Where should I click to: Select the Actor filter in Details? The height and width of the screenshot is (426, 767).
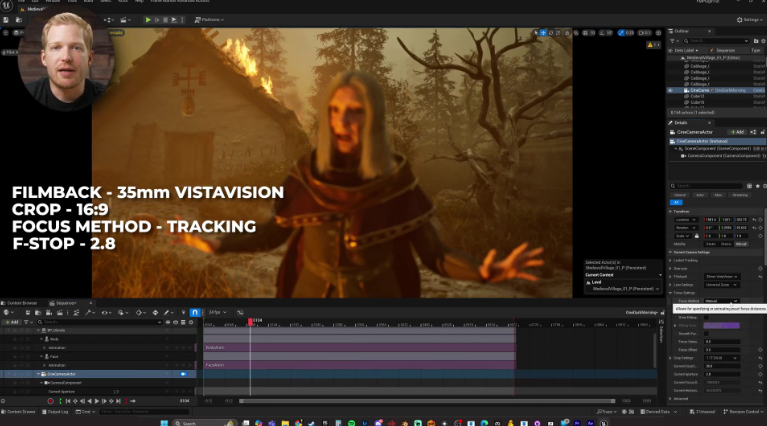(700, 195)
